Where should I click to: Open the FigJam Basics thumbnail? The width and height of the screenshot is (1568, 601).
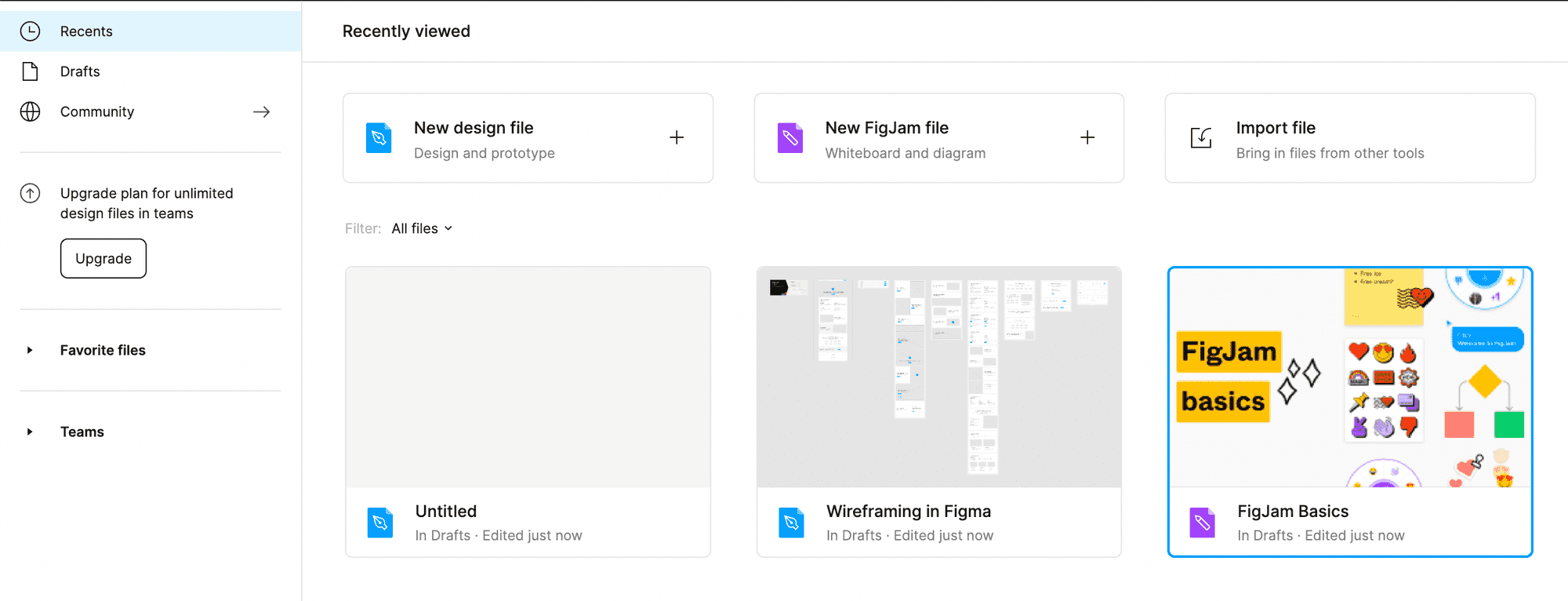pyautogui.click(x=1350, y=377)
